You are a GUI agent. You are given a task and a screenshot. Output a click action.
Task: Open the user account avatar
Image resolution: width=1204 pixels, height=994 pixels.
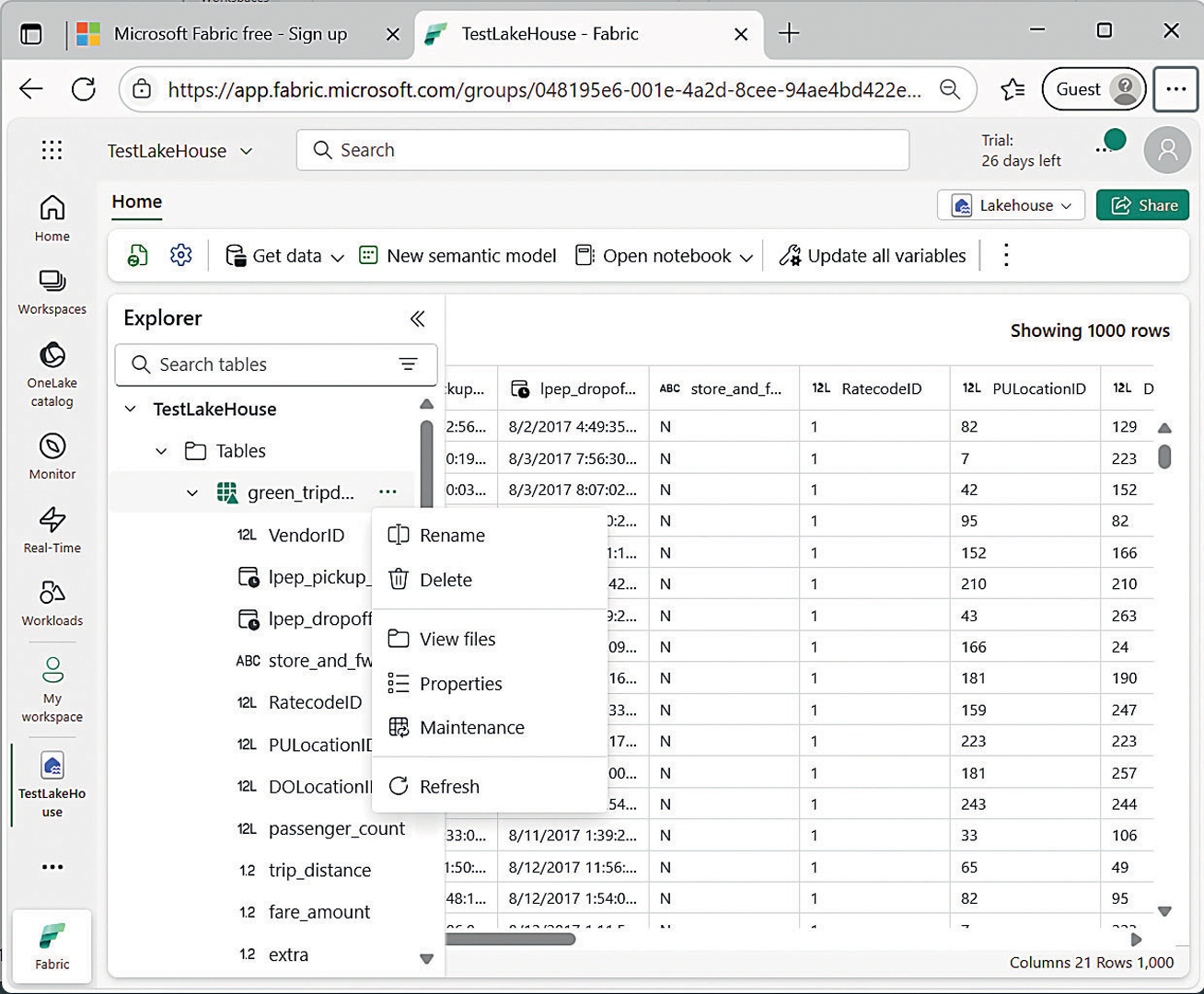(x=1167, y=150)
